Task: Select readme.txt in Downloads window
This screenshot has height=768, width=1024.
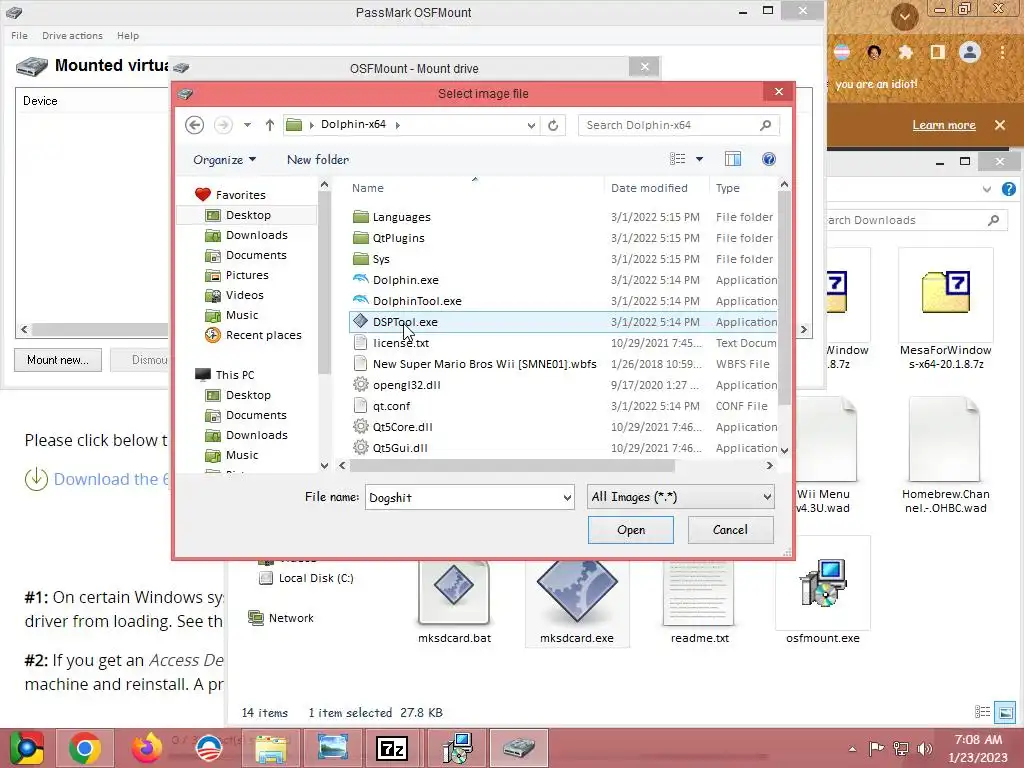Action: pos(699,601)
